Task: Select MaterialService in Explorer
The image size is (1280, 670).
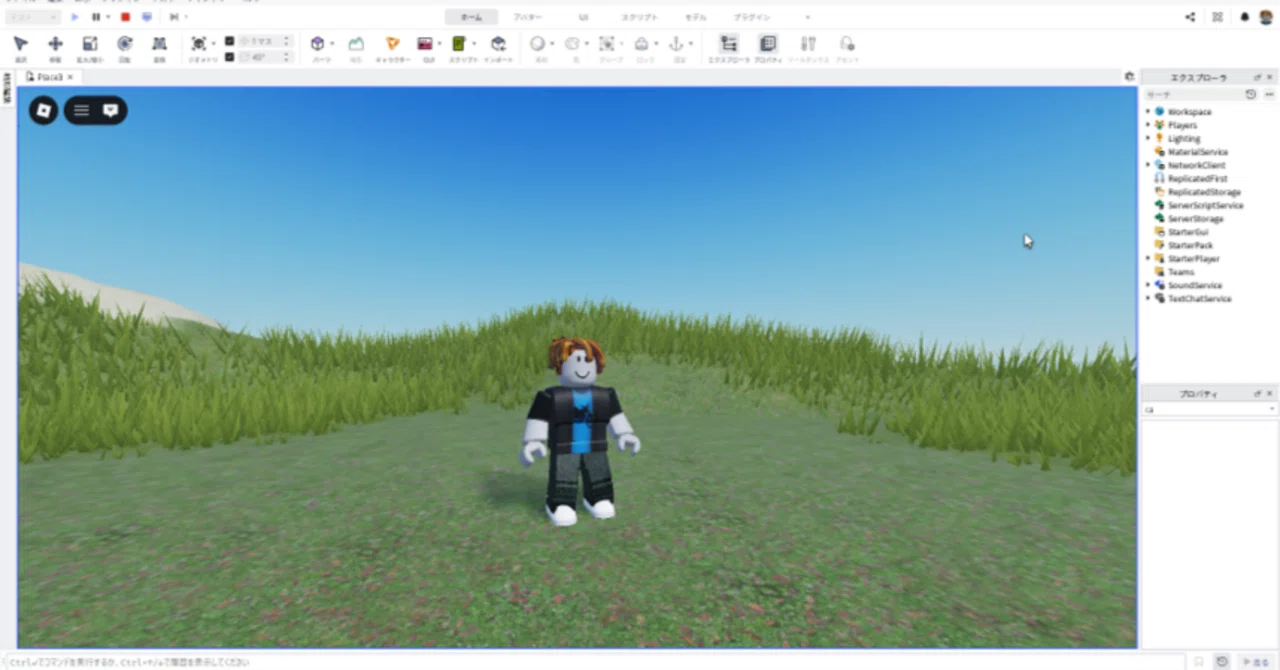Action: click(1197, 152)
